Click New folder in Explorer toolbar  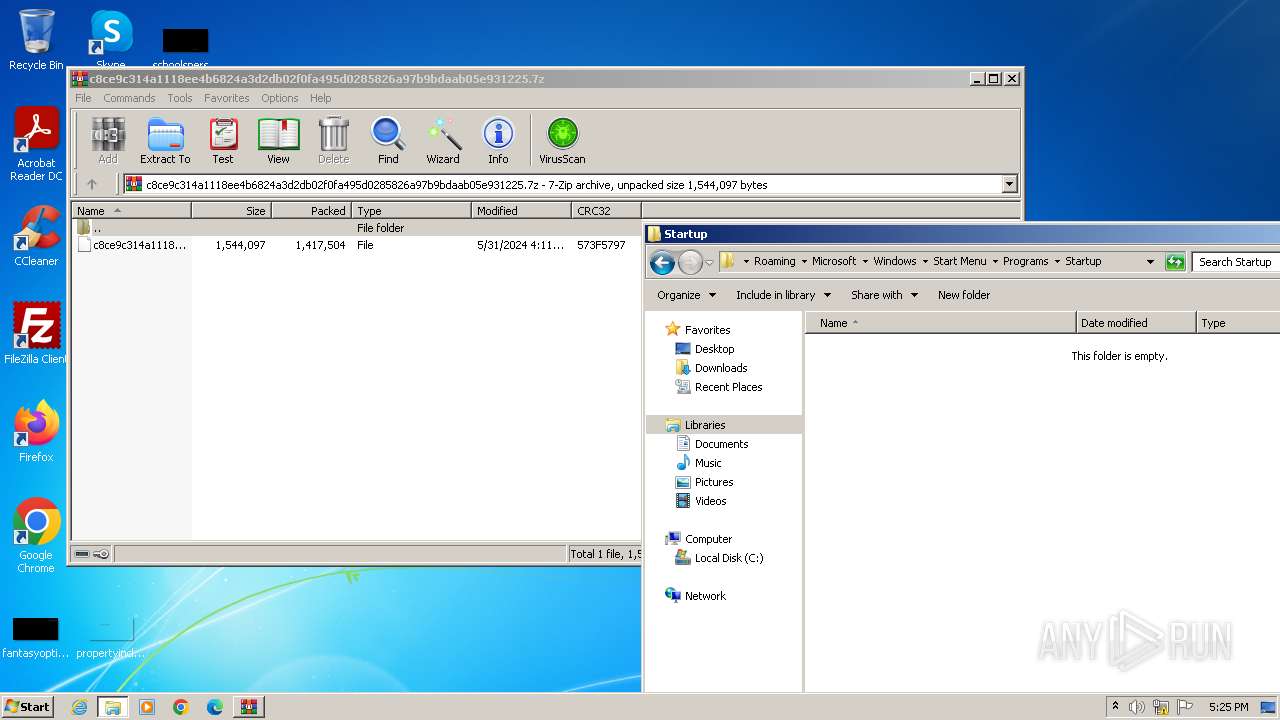coord(964,295)
